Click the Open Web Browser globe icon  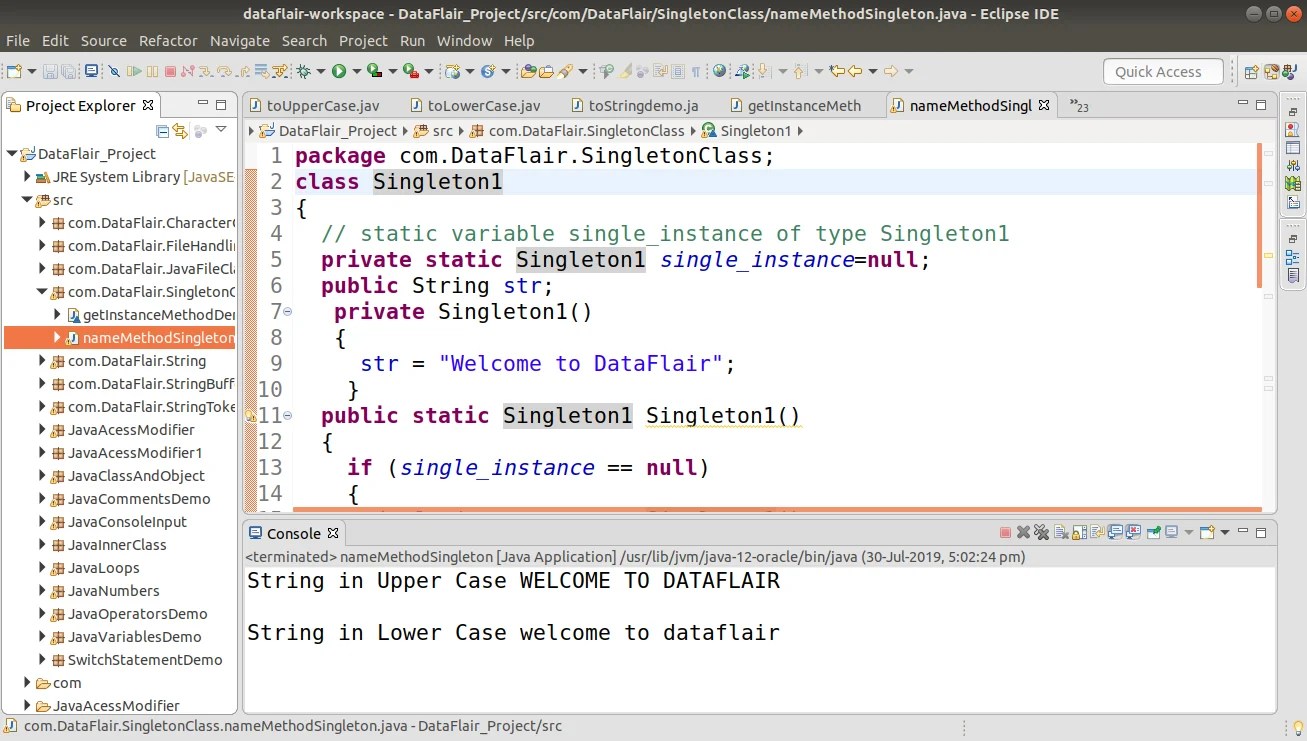point(719,71)
